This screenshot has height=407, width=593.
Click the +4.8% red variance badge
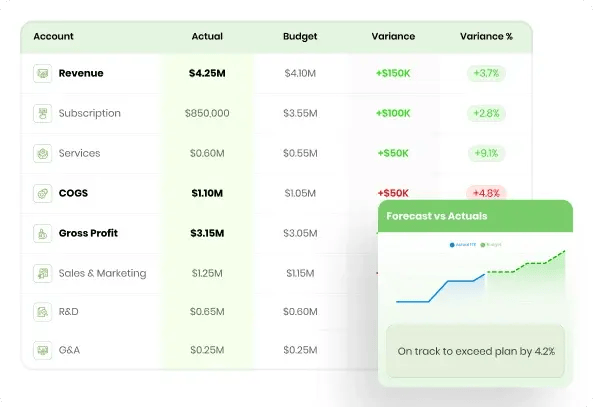[x=486, y=193]
